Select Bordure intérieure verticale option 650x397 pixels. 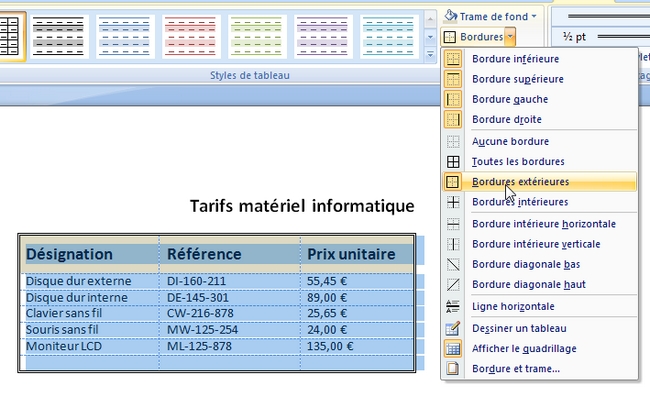540,244
